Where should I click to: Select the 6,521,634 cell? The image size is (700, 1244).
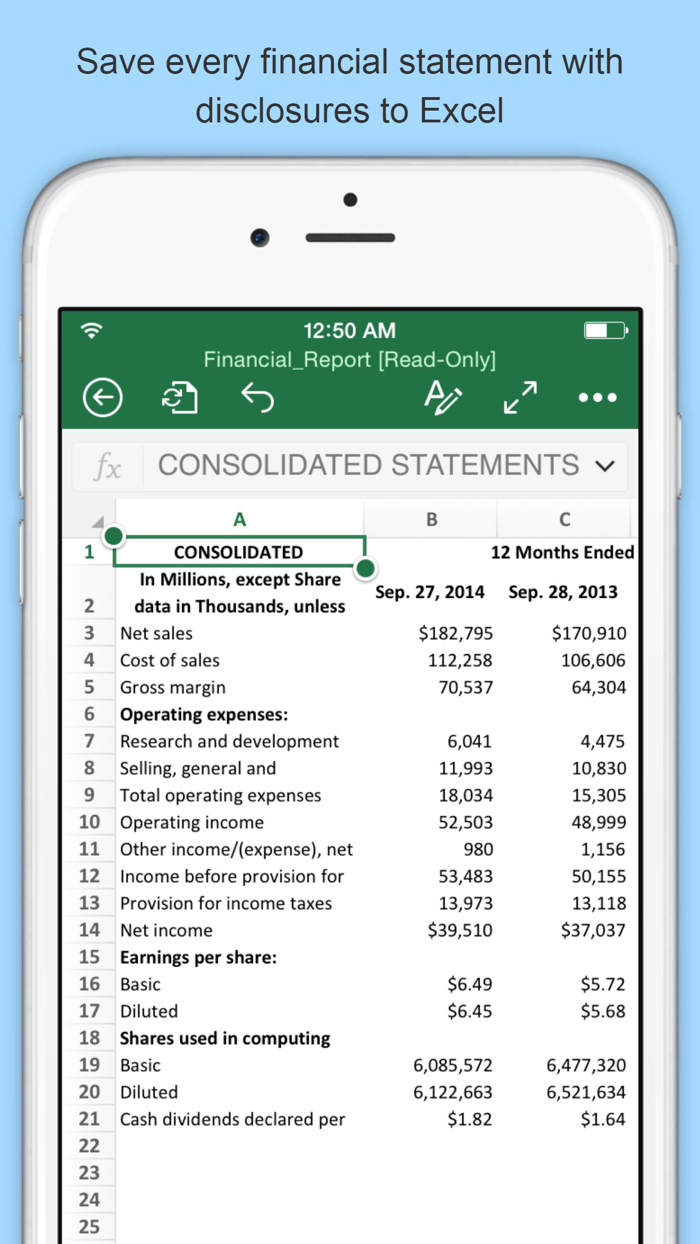[x=587, y=1092]
